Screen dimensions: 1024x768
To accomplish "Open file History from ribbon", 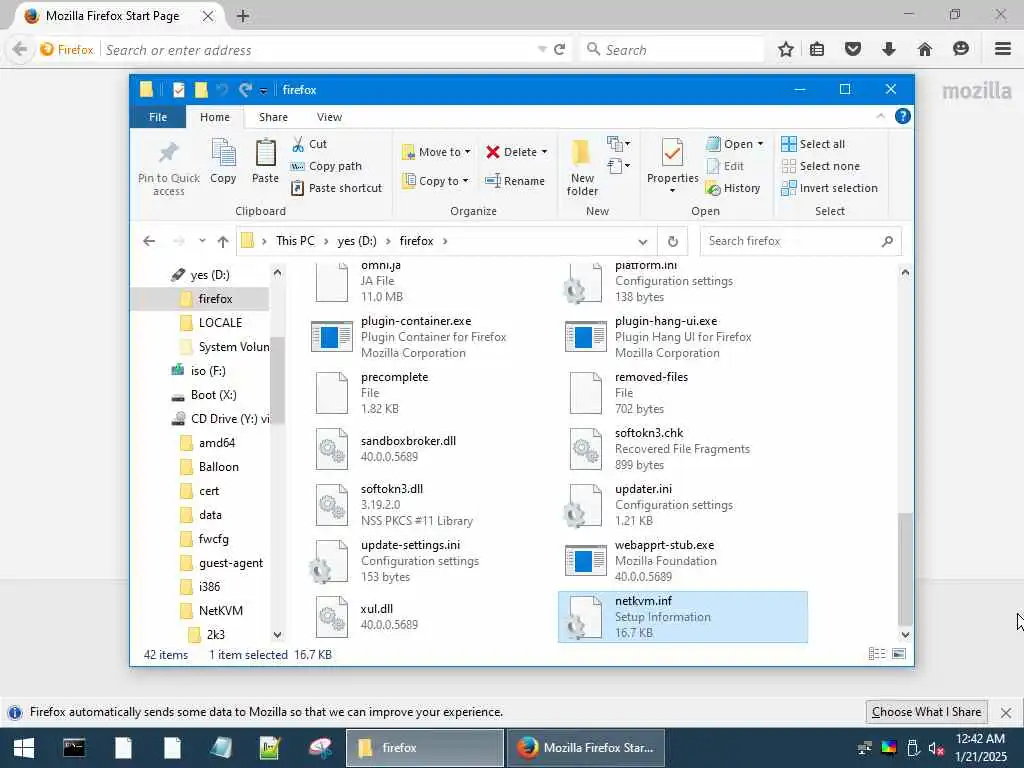I will (x=733, y=188).
